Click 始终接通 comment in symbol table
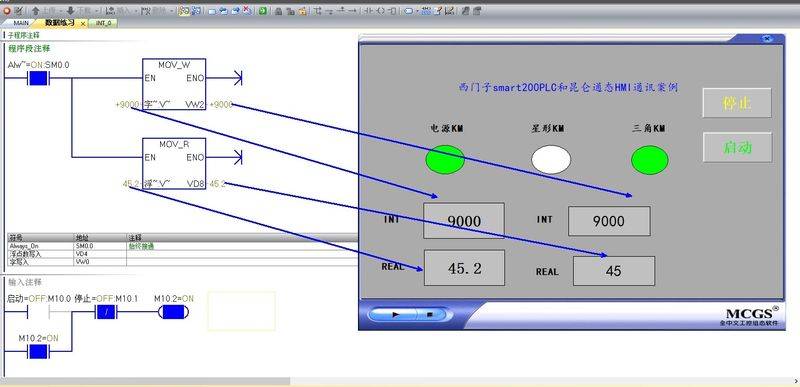The image size is (800, 387). coord(141,246)
